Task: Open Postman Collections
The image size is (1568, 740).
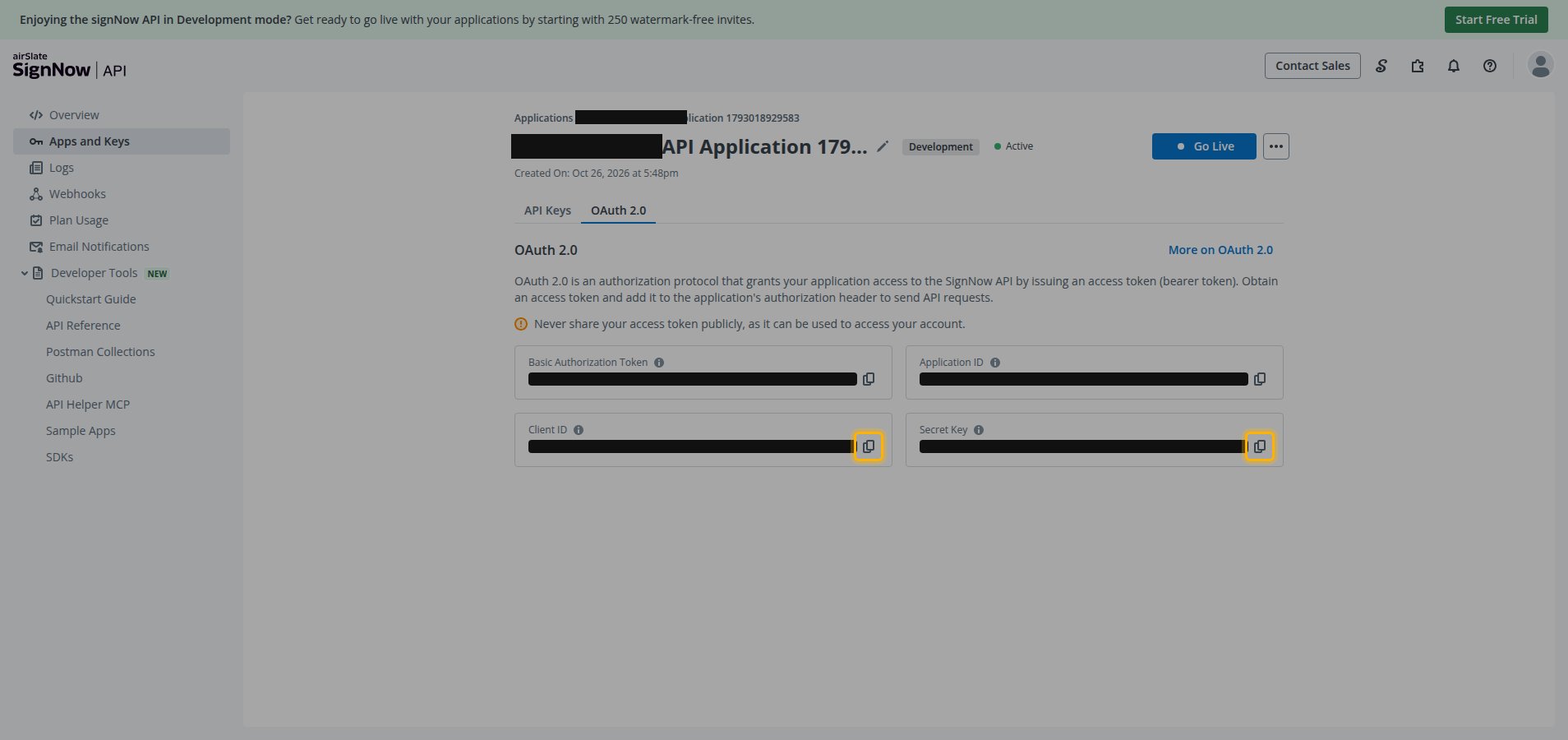Action: pos(100,352)
